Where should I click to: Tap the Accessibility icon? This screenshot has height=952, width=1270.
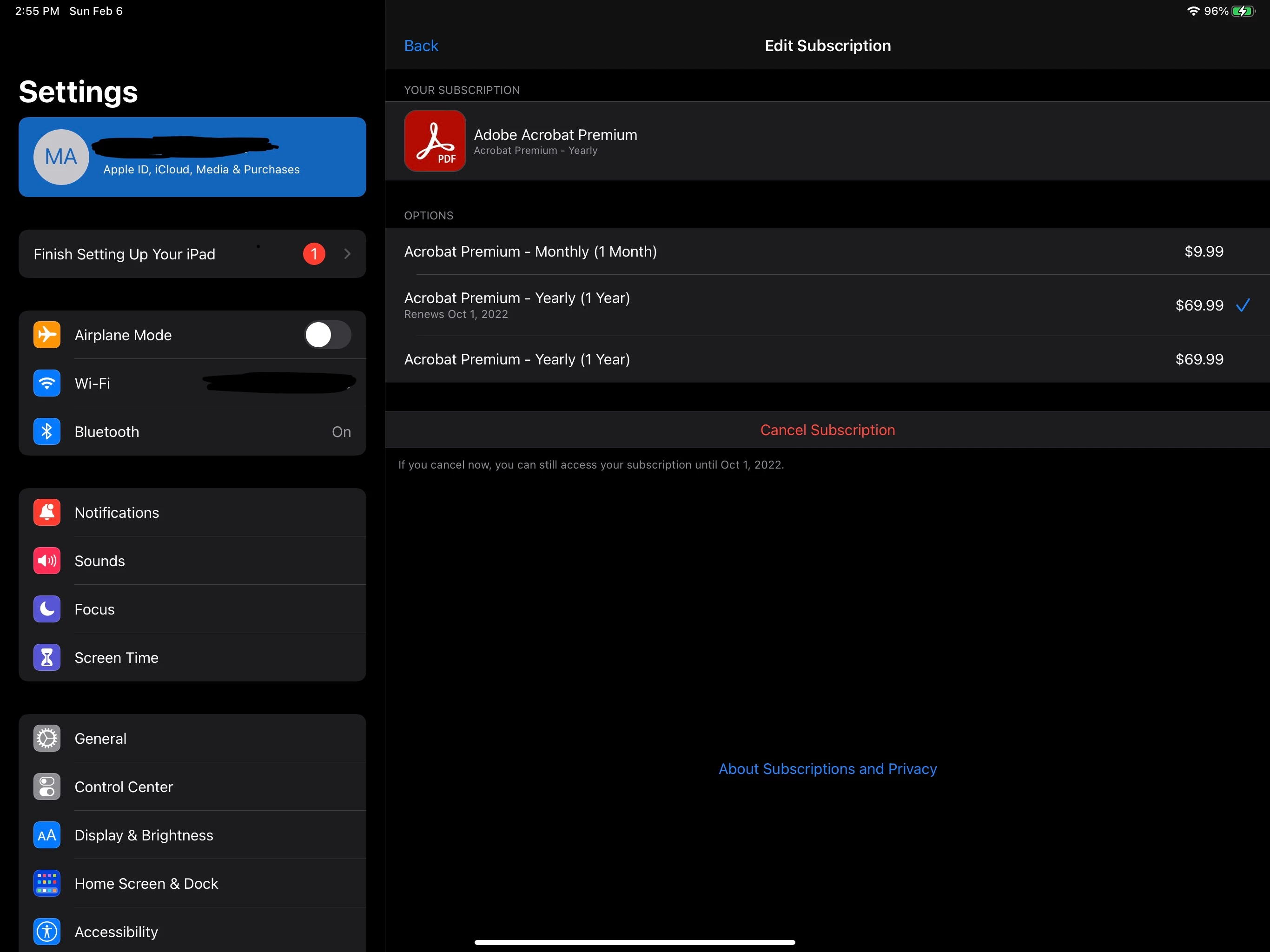pos(47,932)
